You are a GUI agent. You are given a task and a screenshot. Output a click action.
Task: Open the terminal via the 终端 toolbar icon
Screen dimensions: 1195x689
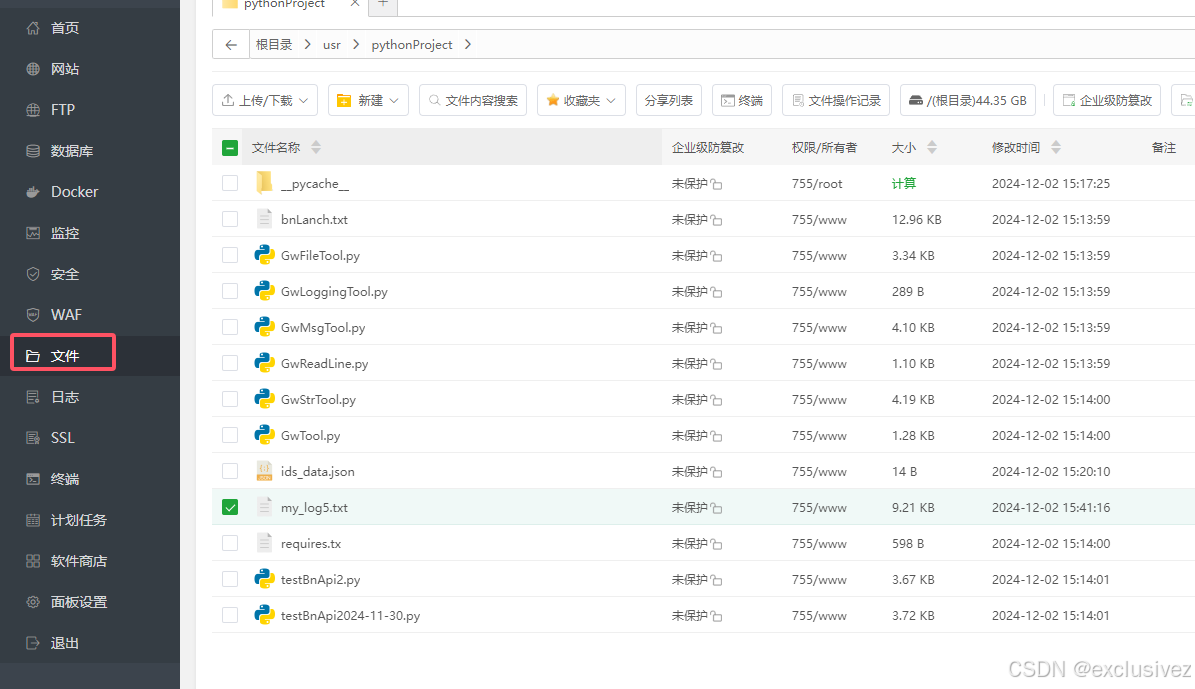click(741, 100)
